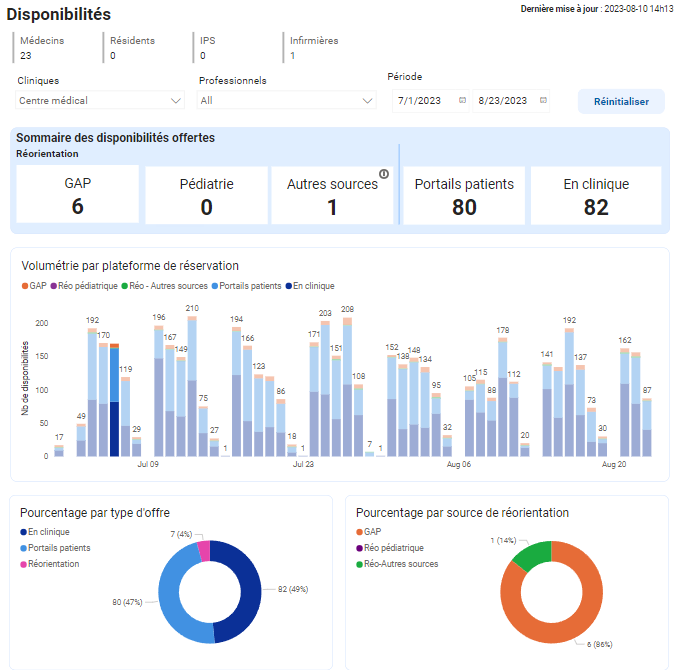Click the Portails patients legend marker in volumétrie chart

215,286
